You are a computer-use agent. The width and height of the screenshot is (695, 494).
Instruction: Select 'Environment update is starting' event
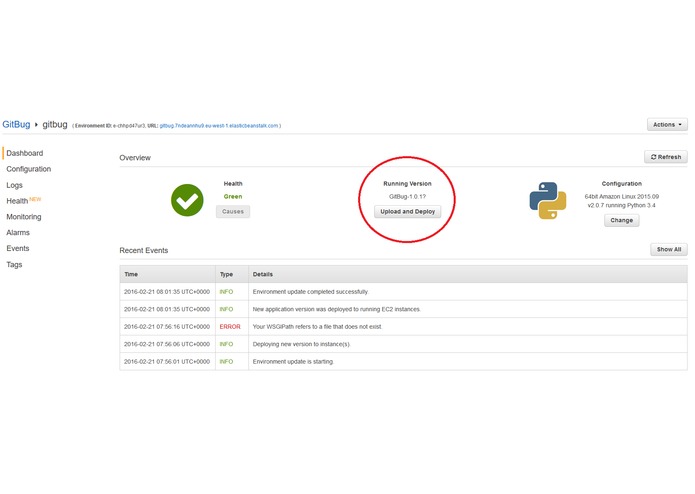point(403,362)
